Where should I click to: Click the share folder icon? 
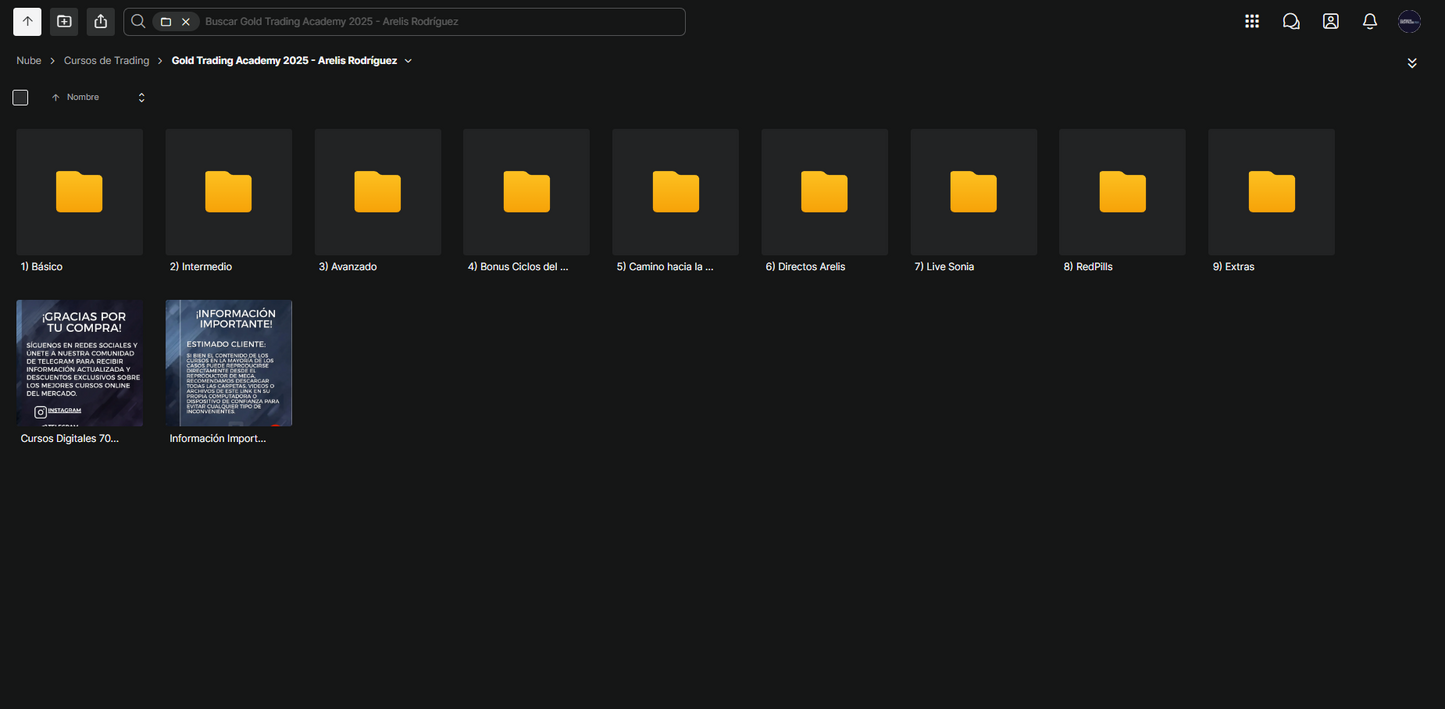coord(100,21)
